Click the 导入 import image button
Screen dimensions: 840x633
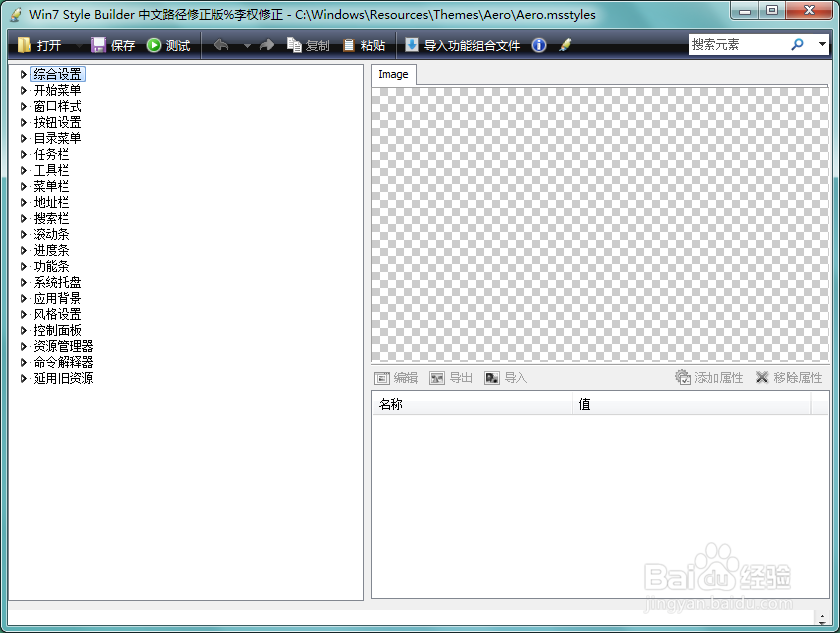(x=506, y=378)
